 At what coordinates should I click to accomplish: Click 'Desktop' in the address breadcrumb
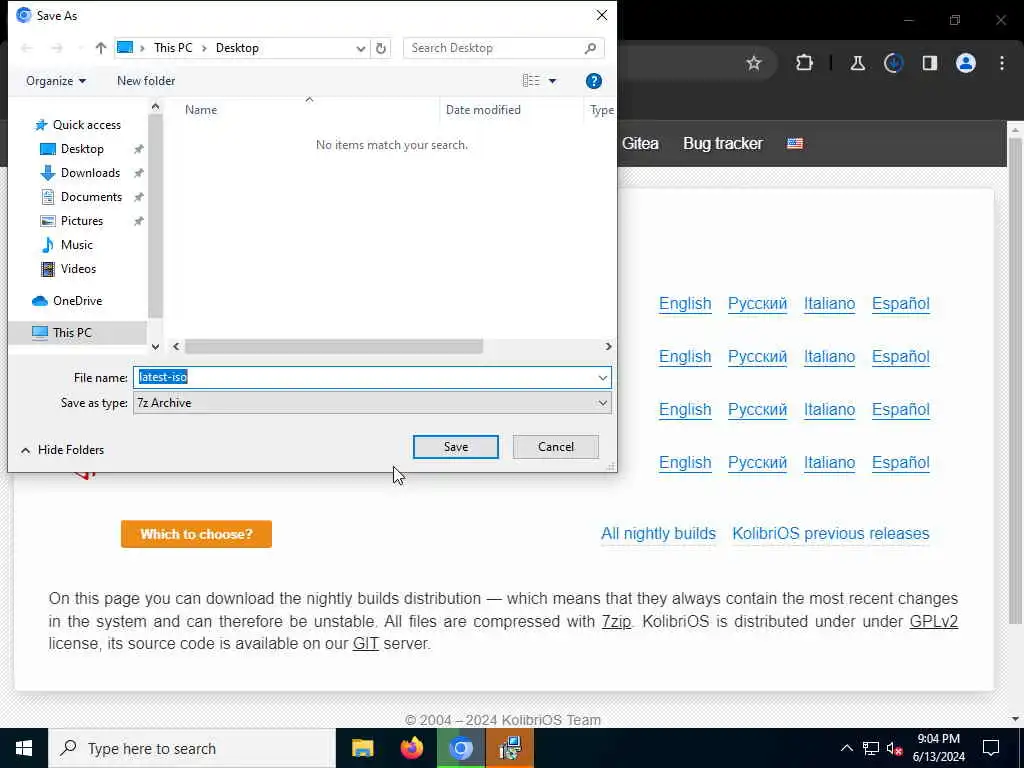(237, 48)
